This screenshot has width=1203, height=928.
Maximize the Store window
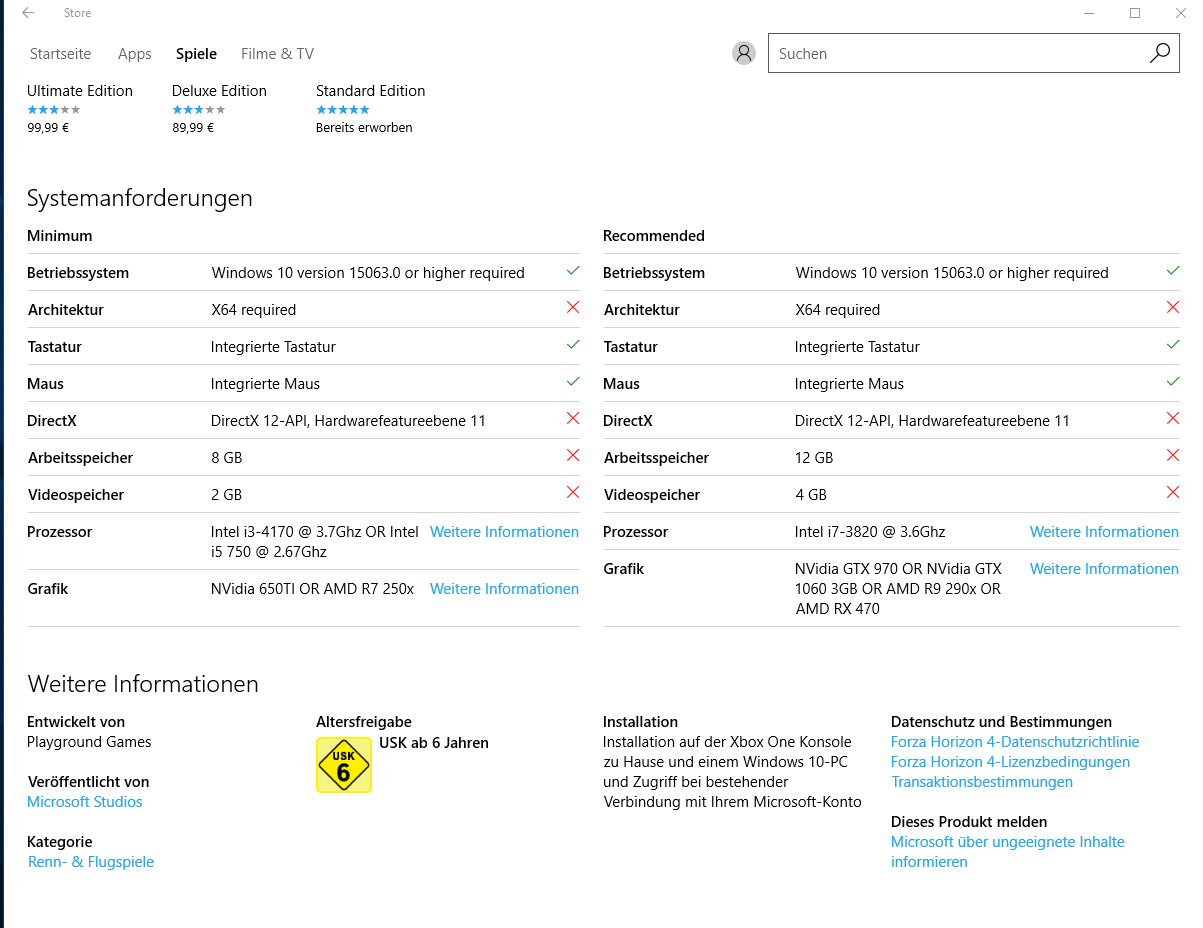pyautogui.click(x=1135, y=13)
